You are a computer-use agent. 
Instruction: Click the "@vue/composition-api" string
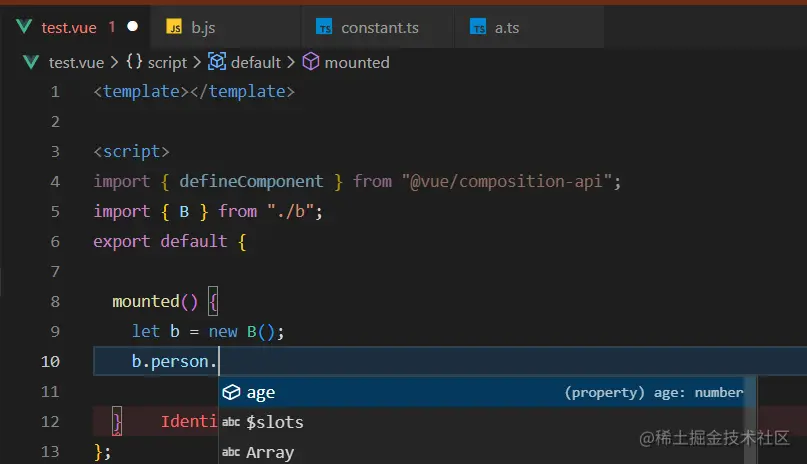507,181
